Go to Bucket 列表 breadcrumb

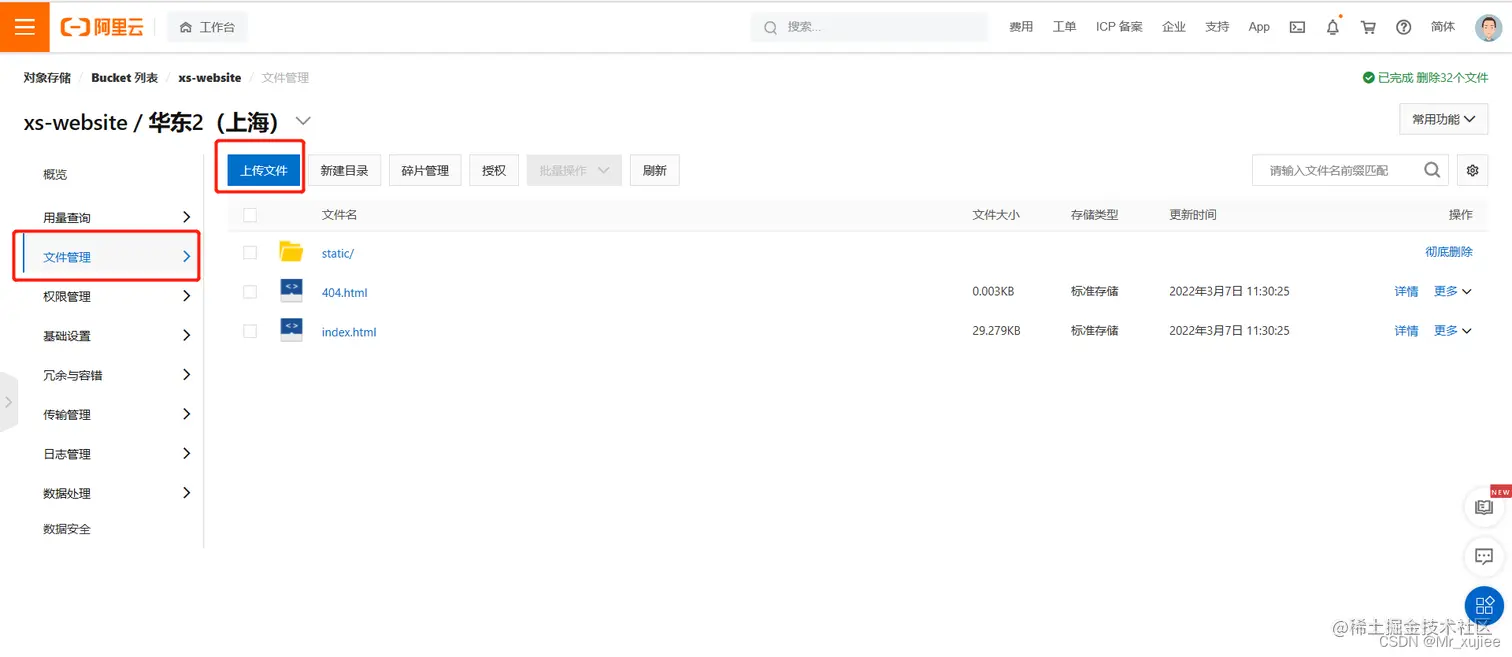[x=124, y=77]
